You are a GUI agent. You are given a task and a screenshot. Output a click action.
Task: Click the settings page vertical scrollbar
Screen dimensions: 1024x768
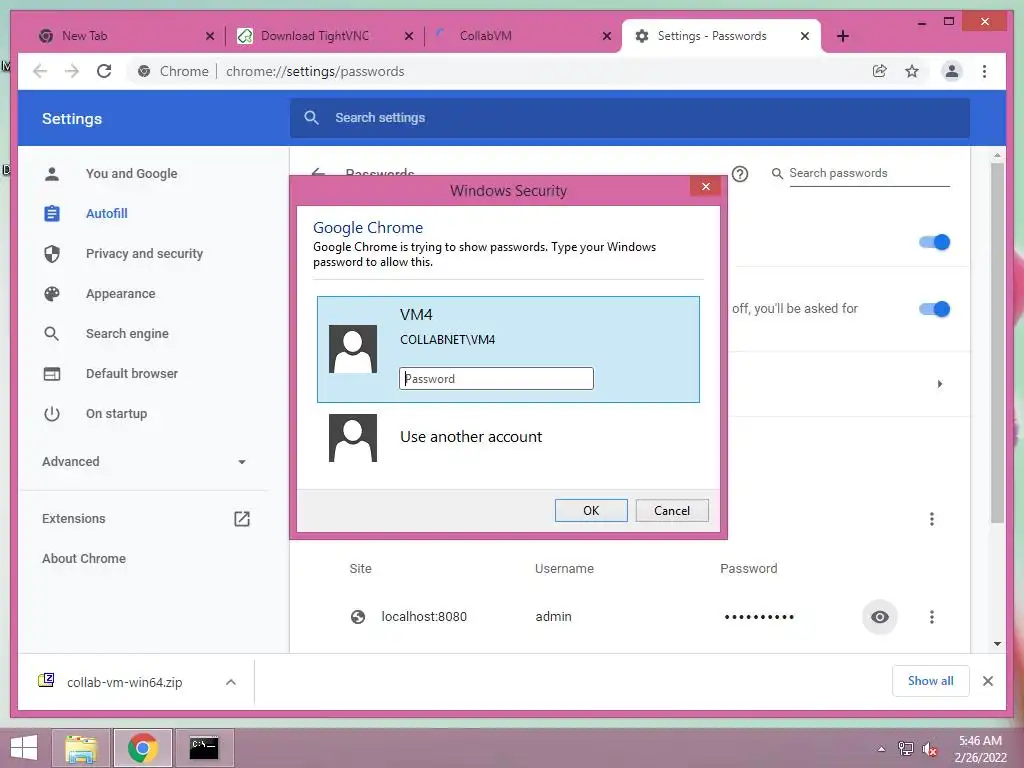[997, 343]
